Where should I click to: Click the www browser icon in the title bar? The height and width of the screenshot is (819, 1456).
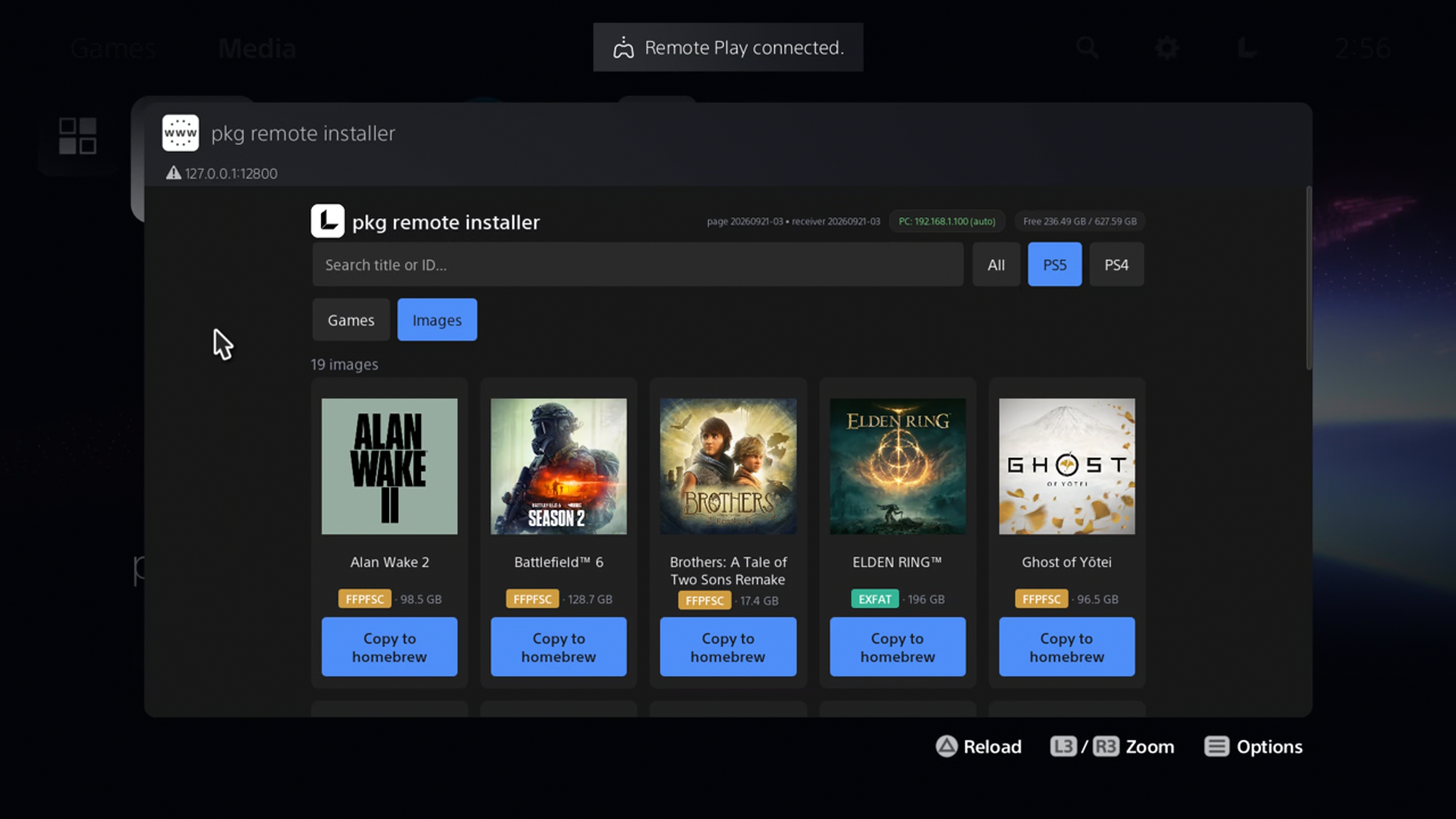pos(181,134)
